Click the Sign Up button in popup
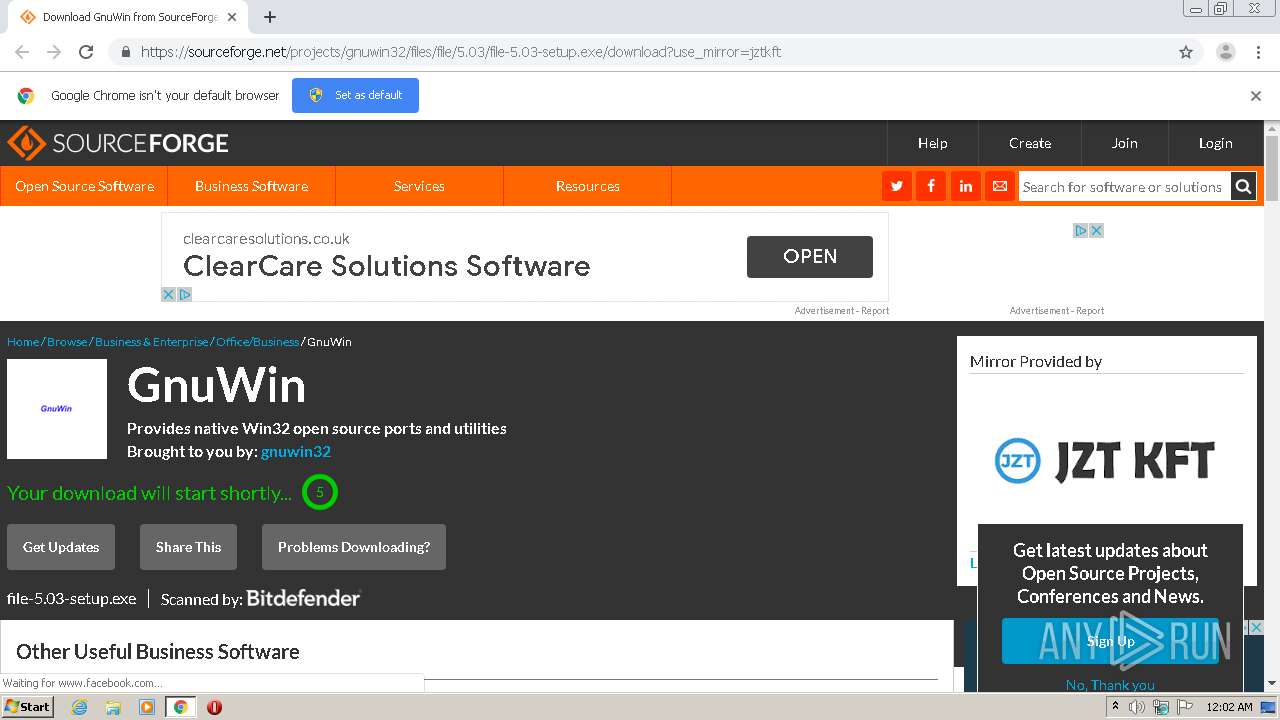 coord(1110,641)
